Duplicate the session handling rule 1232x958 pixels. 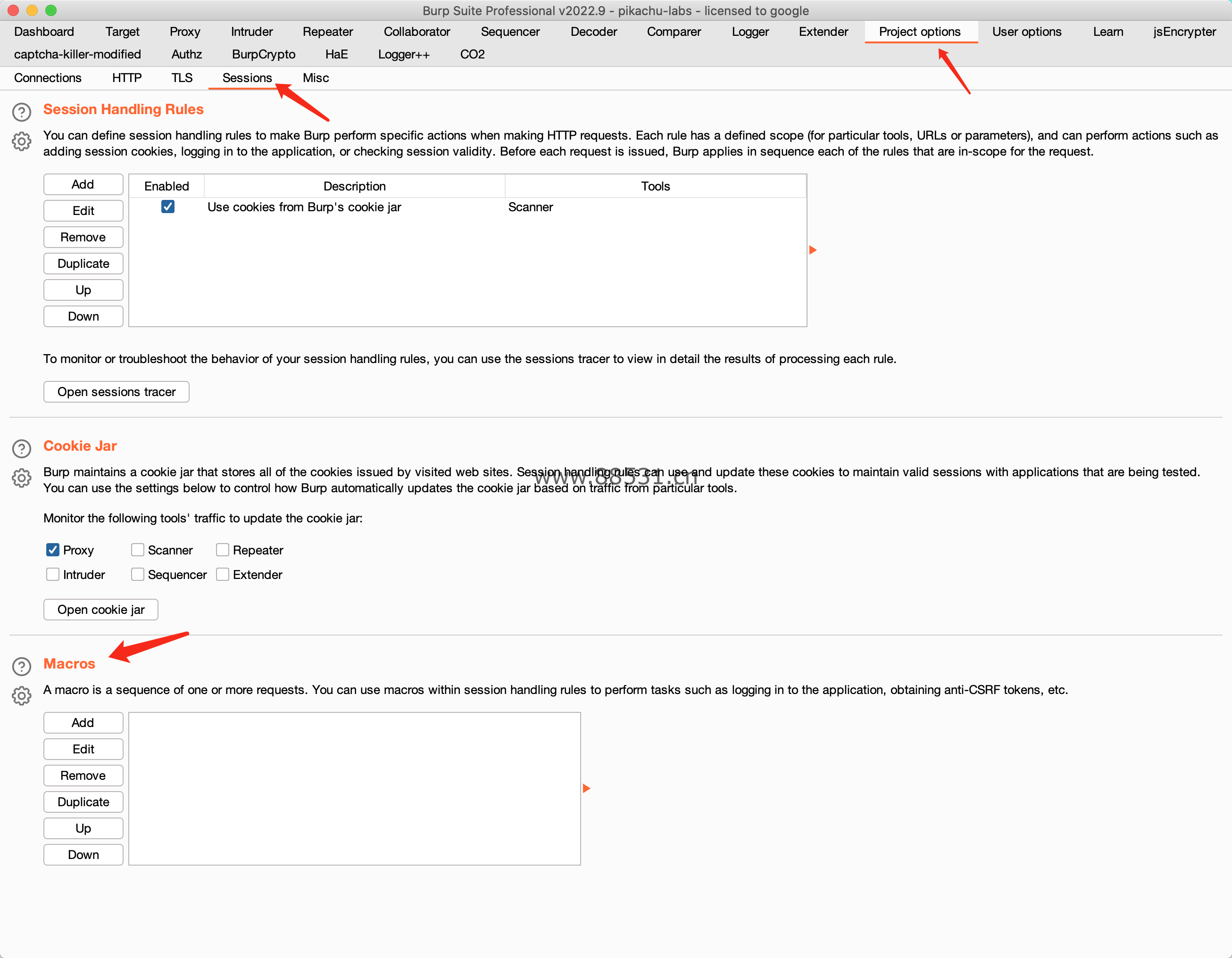point(83,264)
